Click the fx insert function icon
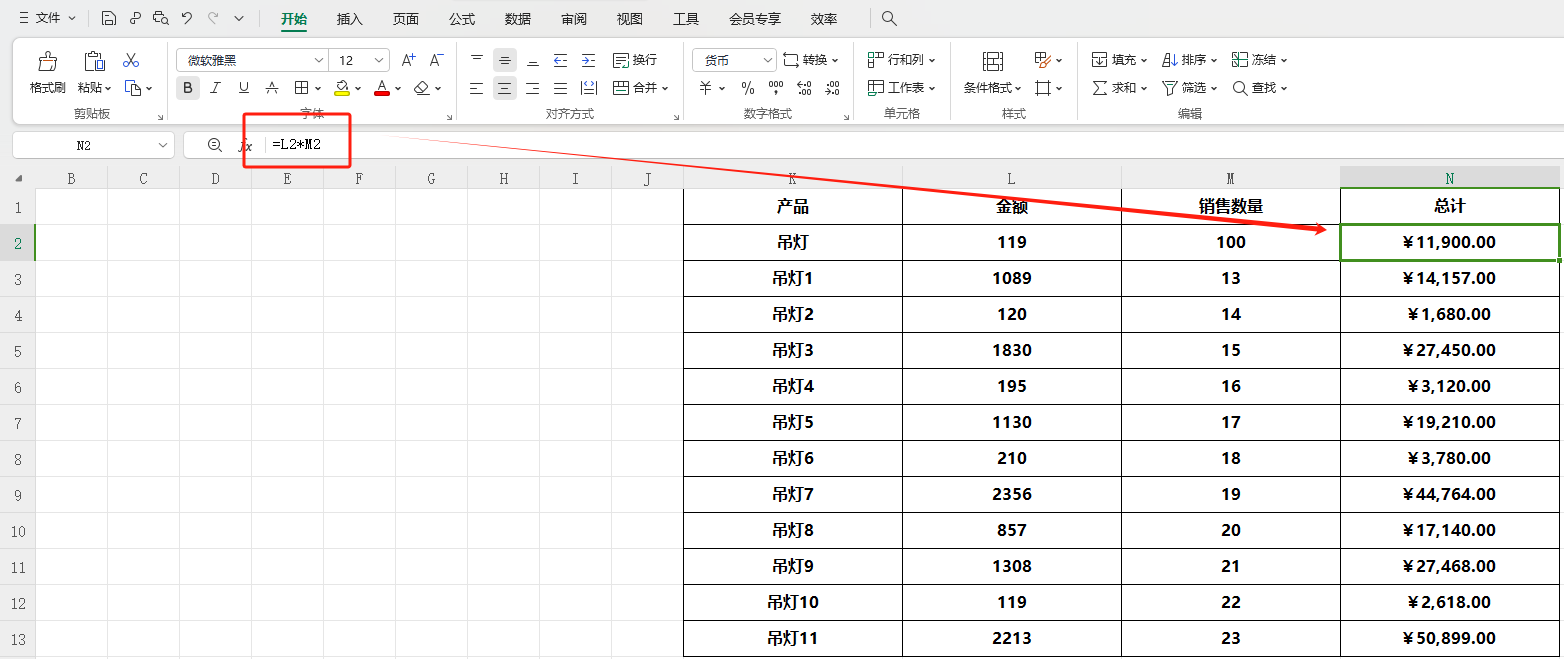 [245, 145]
